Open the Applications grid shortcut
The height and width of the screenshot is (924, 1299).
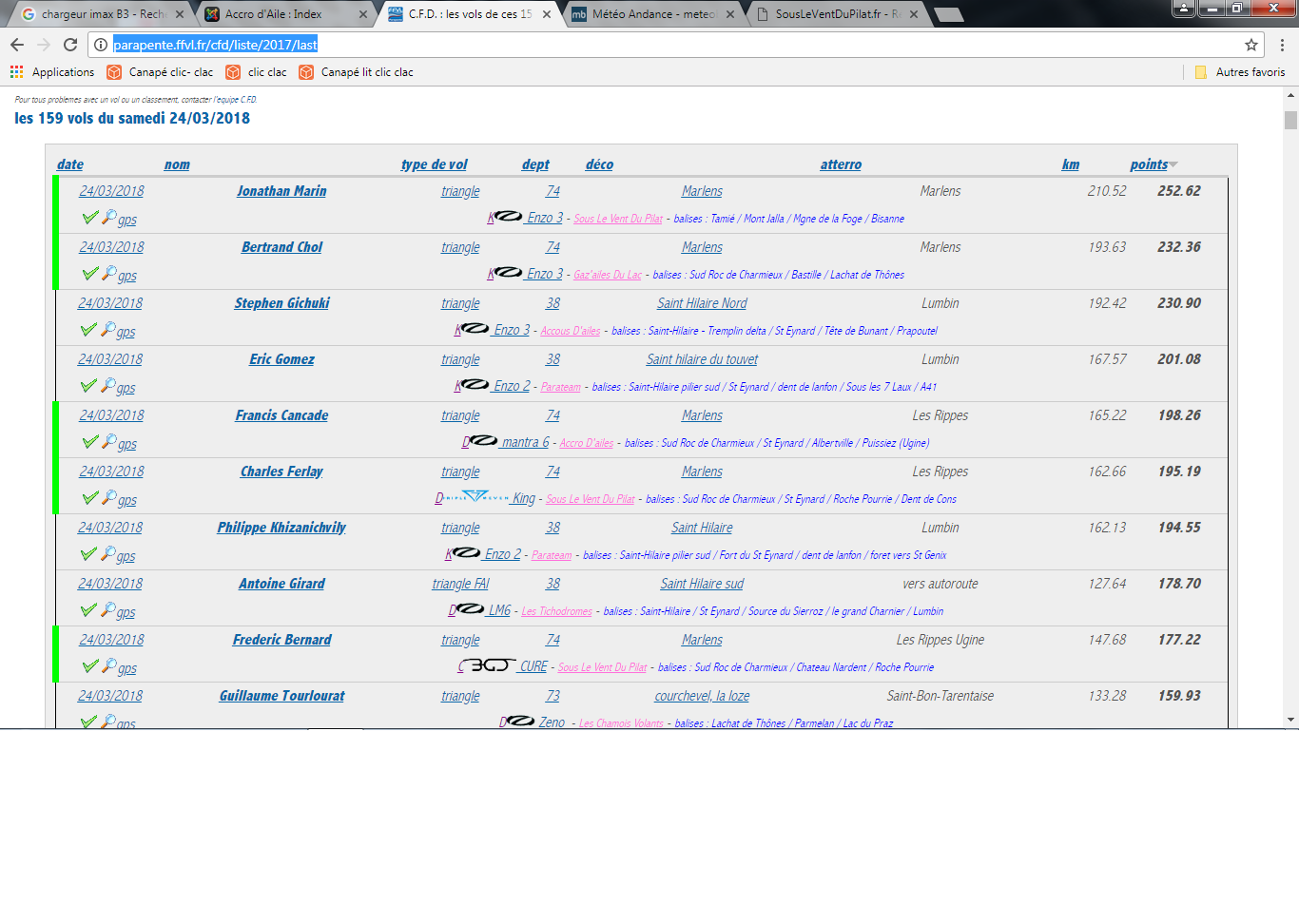16,72
